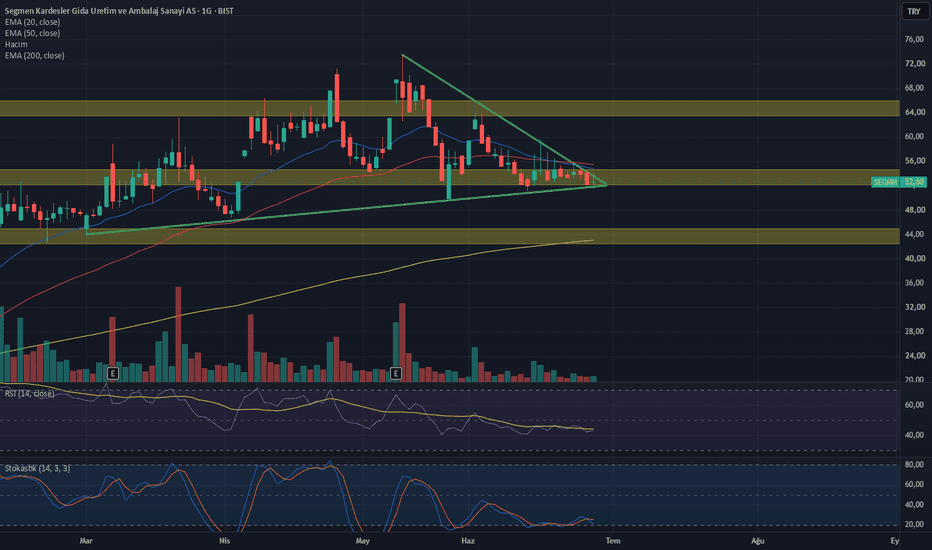Select the descending green trend line
This screenshot has width=932, height=550.
[x=504, y=120]
